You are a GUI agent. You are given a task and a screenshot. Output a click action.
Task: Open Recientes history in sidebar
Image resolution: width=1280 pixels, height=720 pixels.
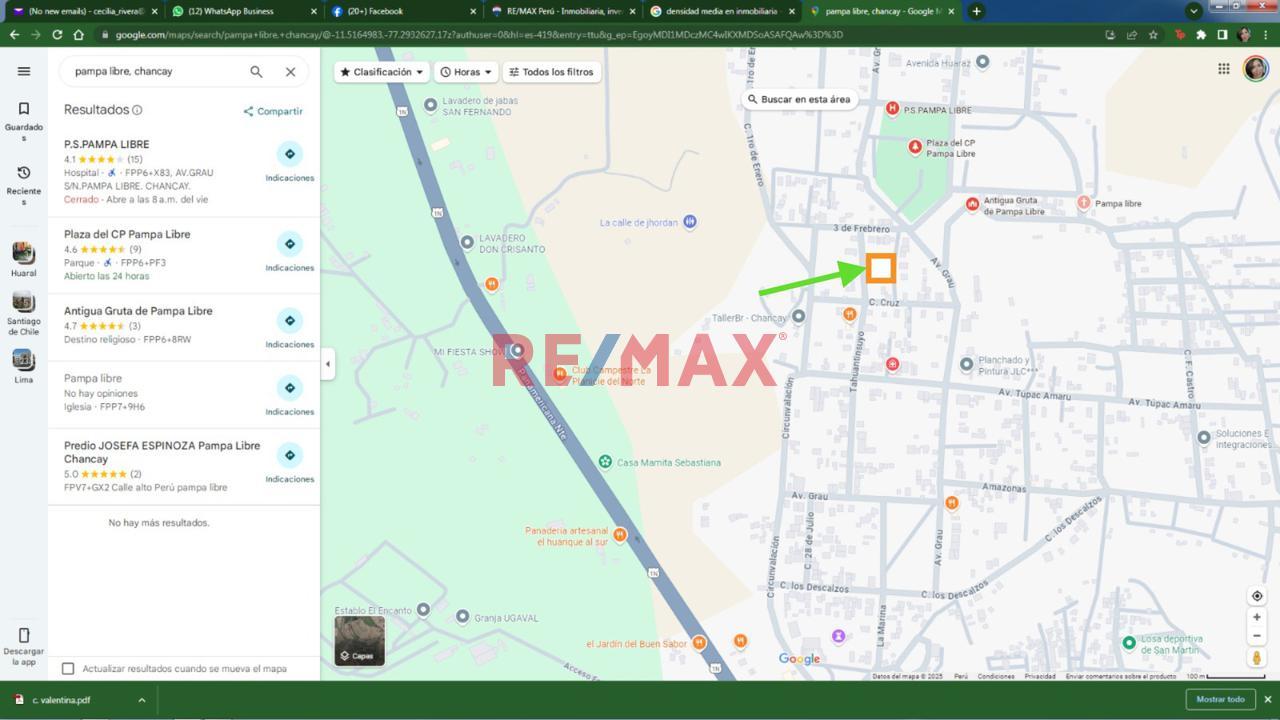tap(24, 174)
